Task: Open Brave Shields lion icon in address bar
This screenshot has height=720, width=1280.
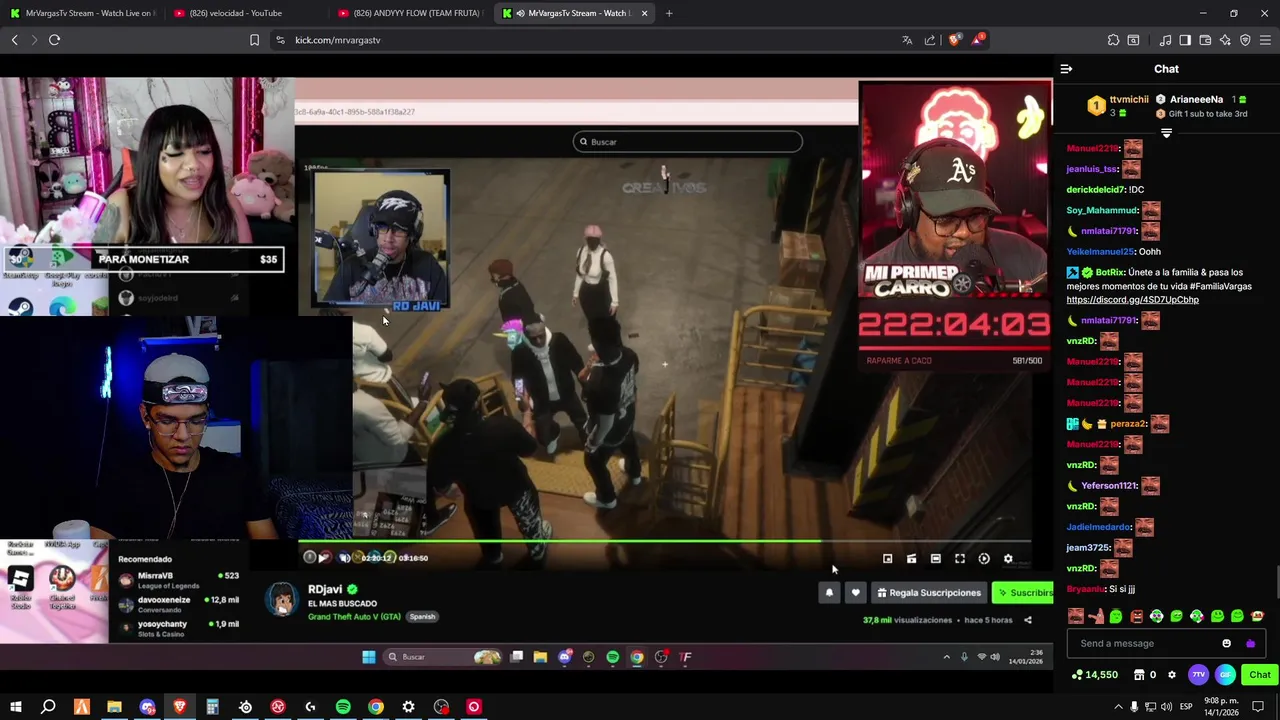Action: coord(955,40)
